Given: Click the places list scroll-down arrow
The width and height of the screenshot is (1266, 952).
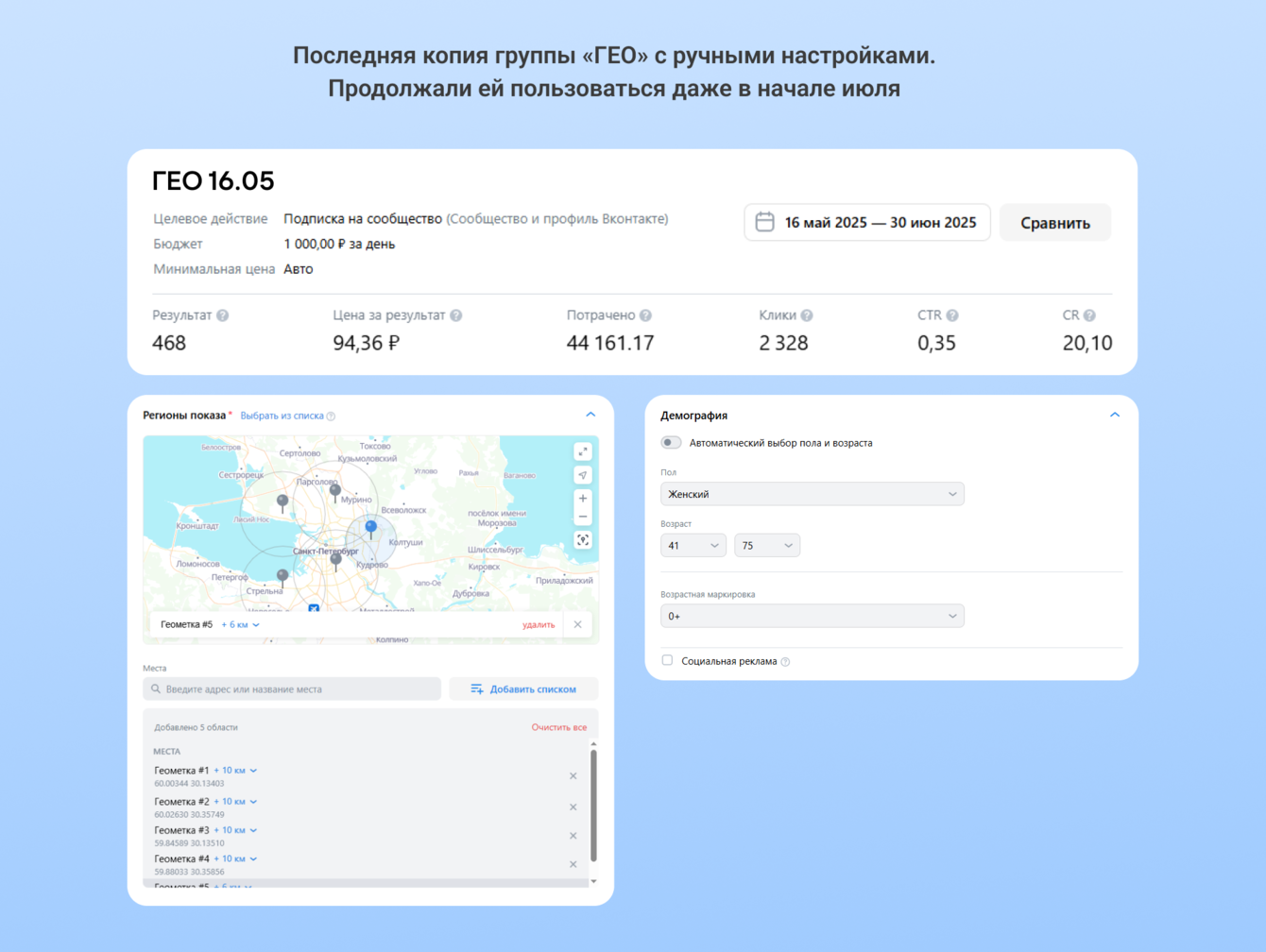Looking at the screenshot, I should pos(593,882).
